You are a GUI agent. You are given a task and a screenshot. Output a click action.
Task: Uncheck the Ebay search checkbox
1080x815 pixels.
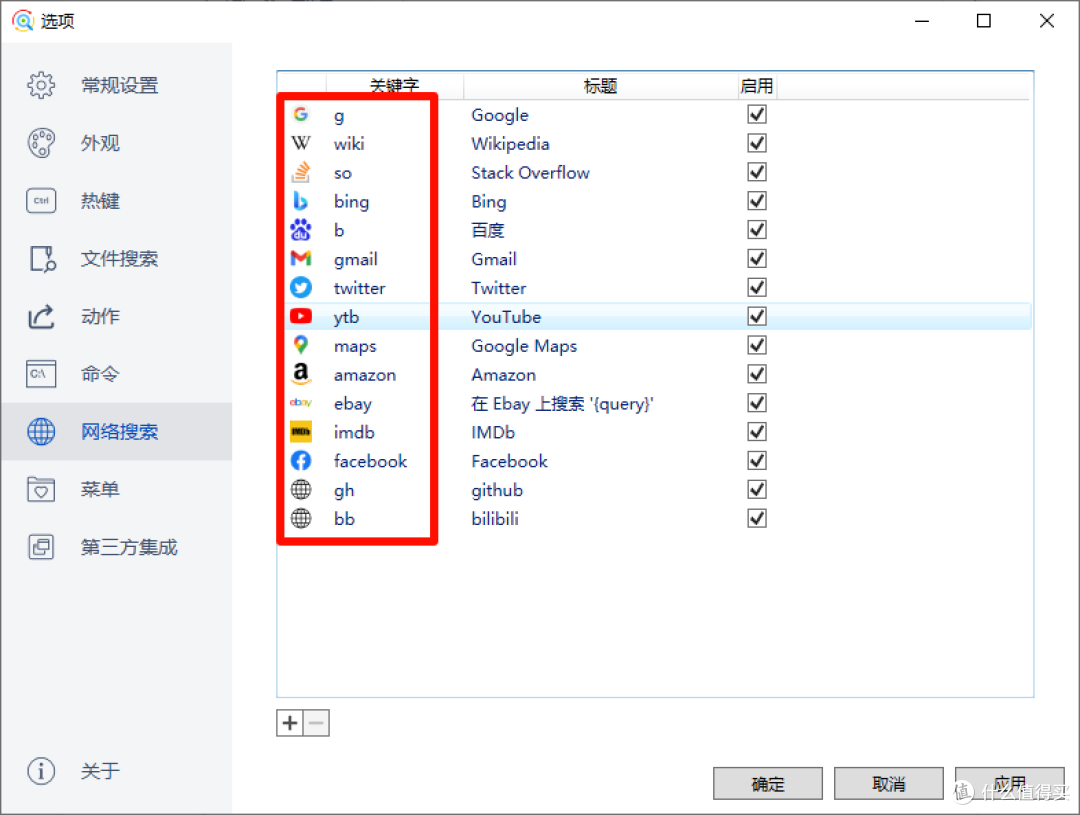(757, 403)
